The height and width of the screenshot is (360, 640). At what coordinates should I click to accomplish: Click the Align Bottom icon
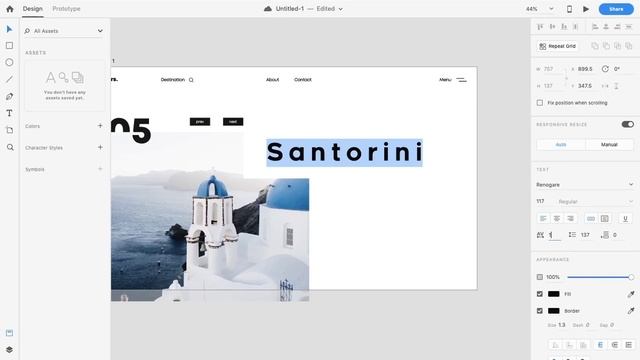[x=564, y=27]
